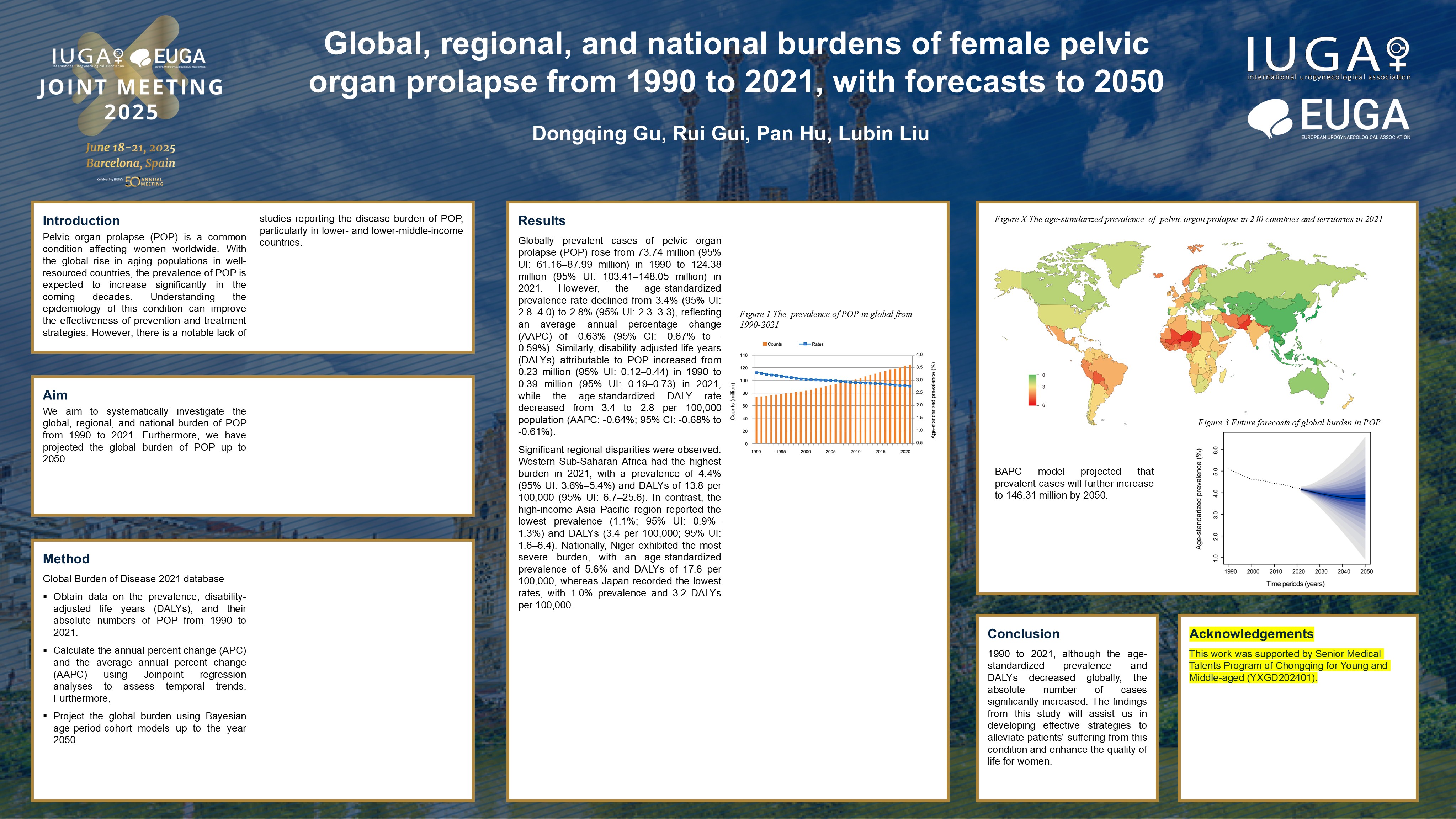The height and width of the screenshot is (819, 1456).
Task: Click the Barcelona, Spain location text
Action: click(131, 163)
